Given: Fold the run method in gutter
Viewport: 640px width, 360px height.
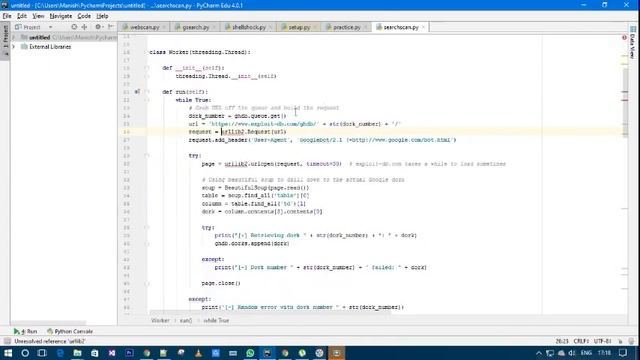Looking at the screenshot, I should (x=147, y=92).
